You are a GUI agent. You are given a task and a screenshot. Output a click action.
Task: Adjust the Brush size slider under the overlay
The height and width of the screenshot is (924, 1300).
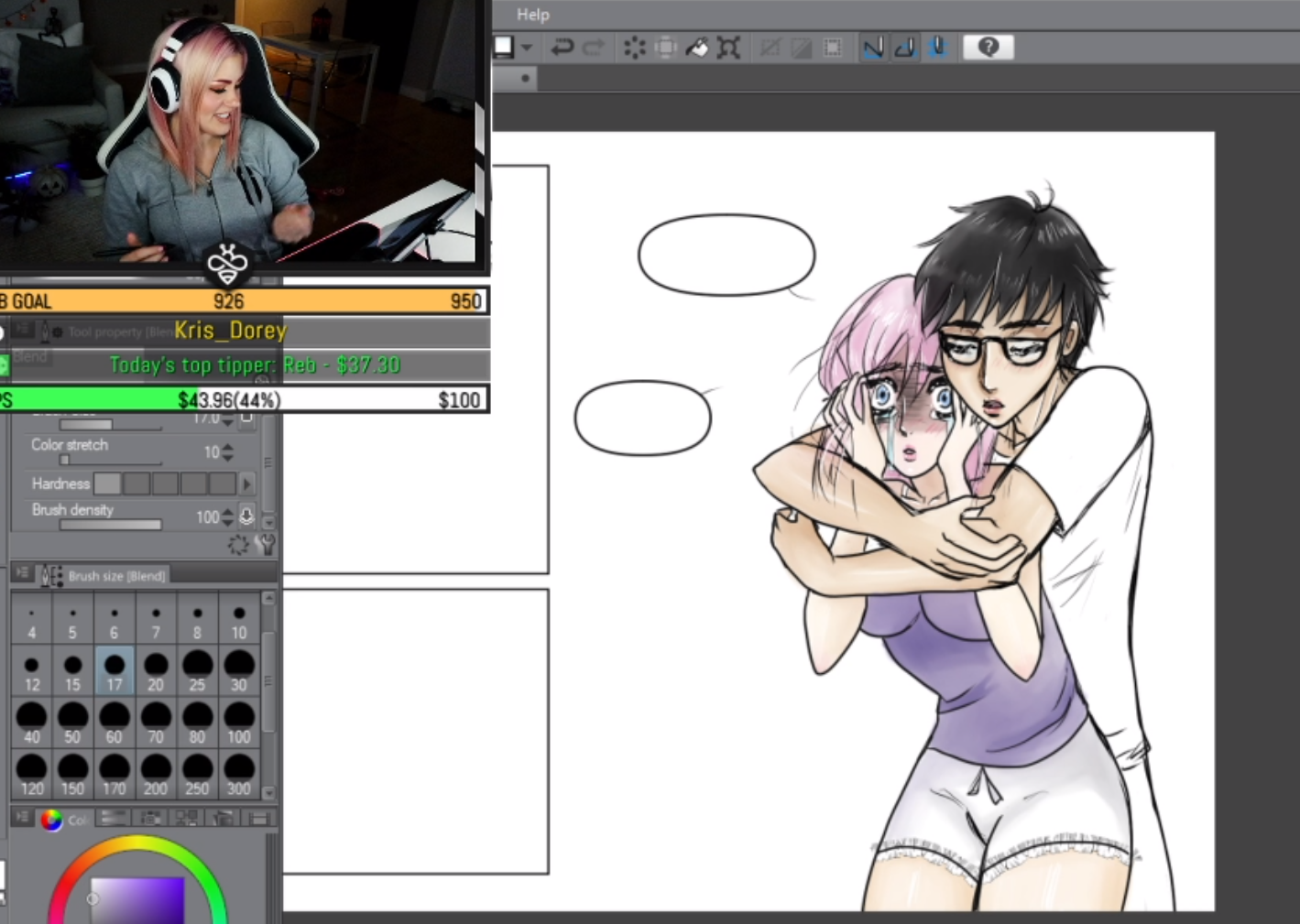(110, 424)
